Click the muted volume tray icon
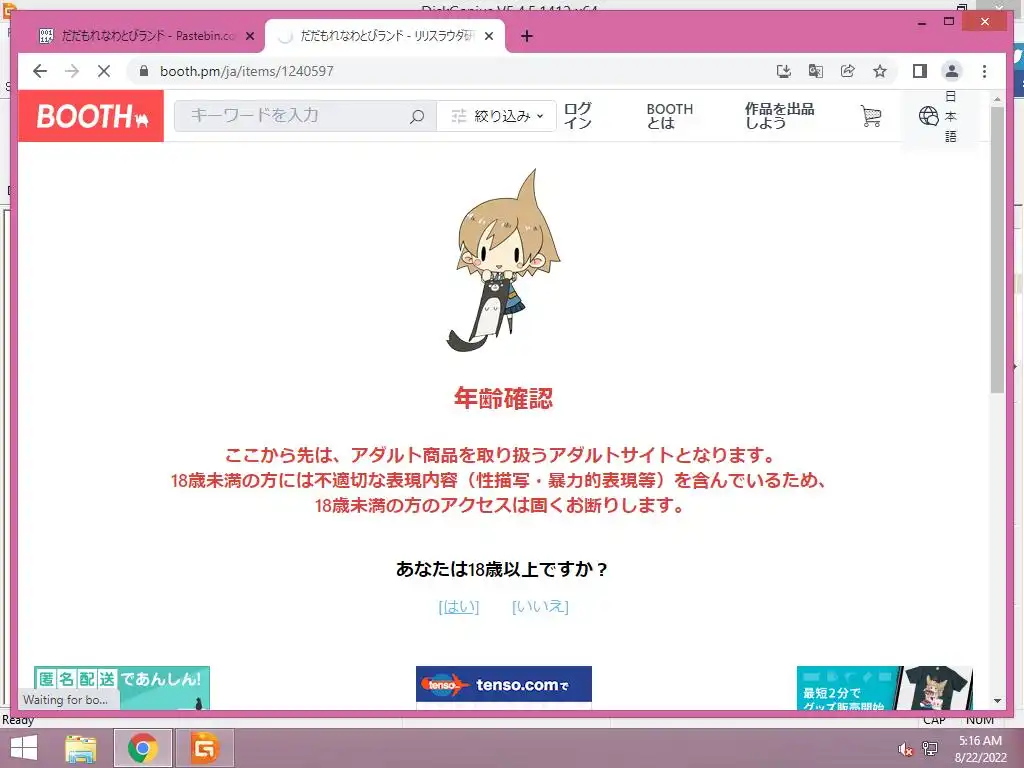 point(905,749)
